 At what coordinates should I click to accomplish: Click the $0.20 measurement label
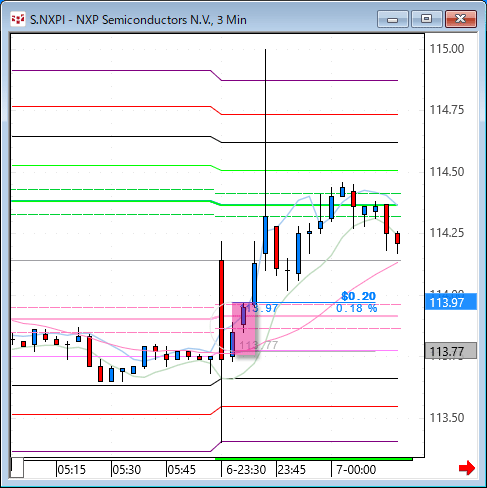[x=358, y=296]
